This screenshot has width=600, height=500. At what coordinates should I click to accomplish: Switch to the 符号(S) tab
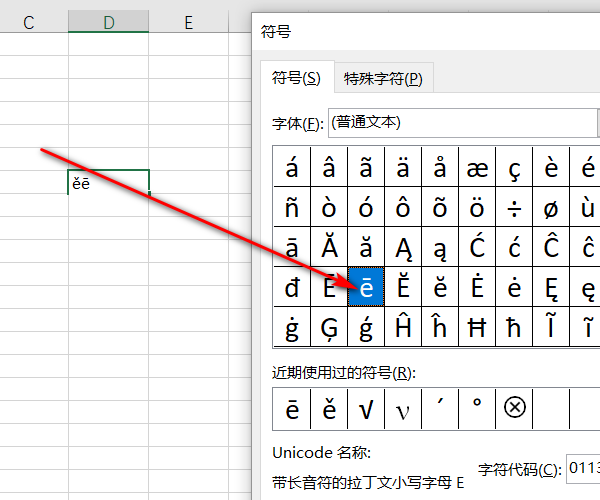[x=297, y=78]
